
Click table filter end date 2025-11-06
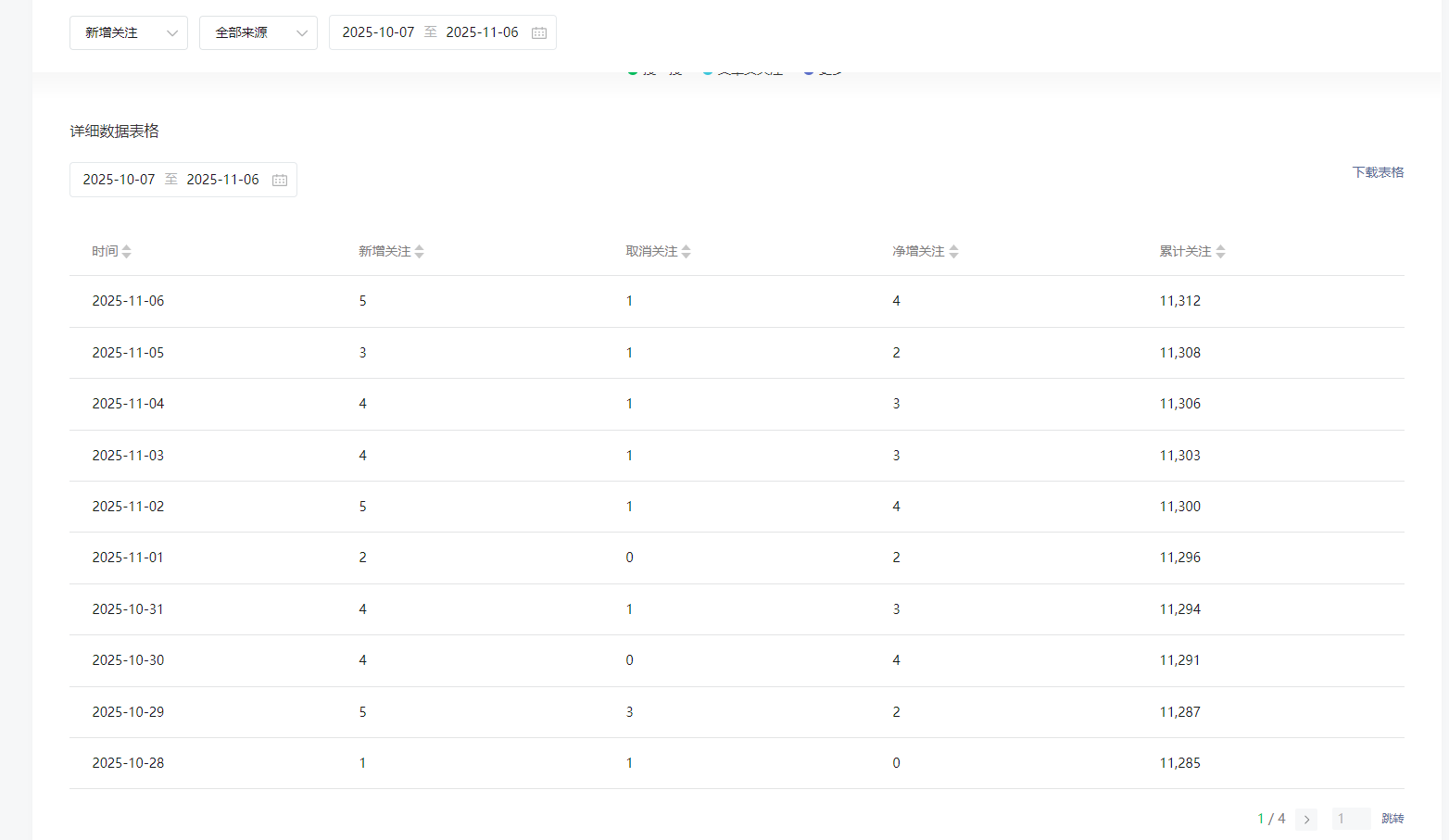pos(222,180)
